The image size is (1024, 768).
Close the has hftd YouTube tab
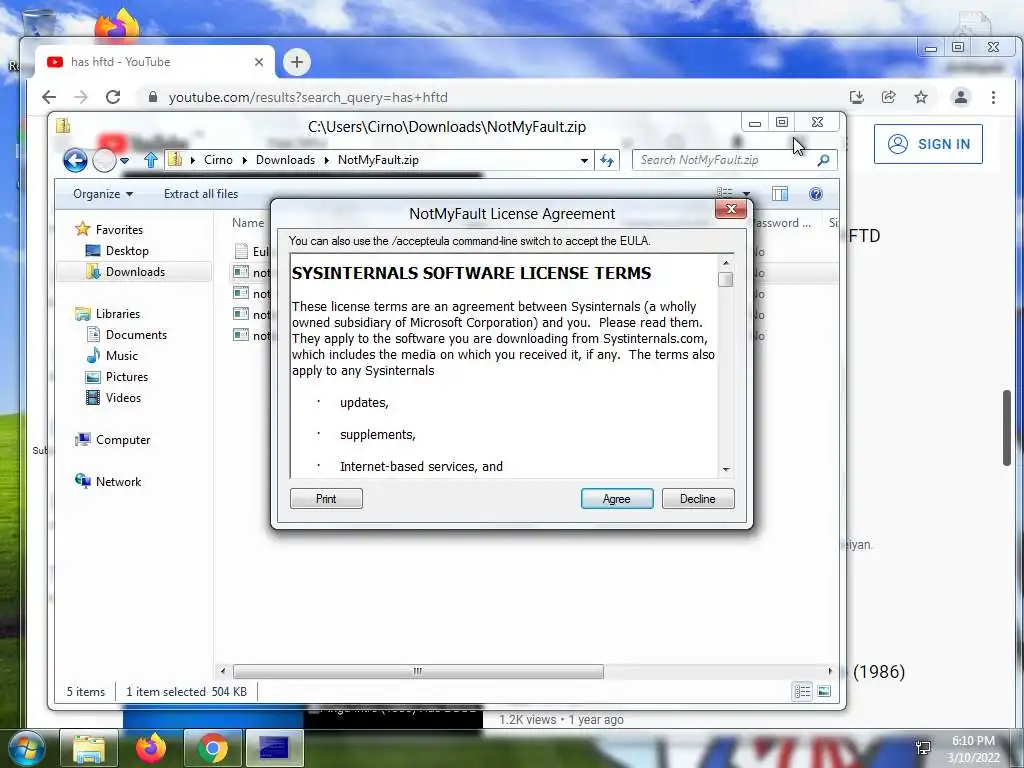coord(259,62)
